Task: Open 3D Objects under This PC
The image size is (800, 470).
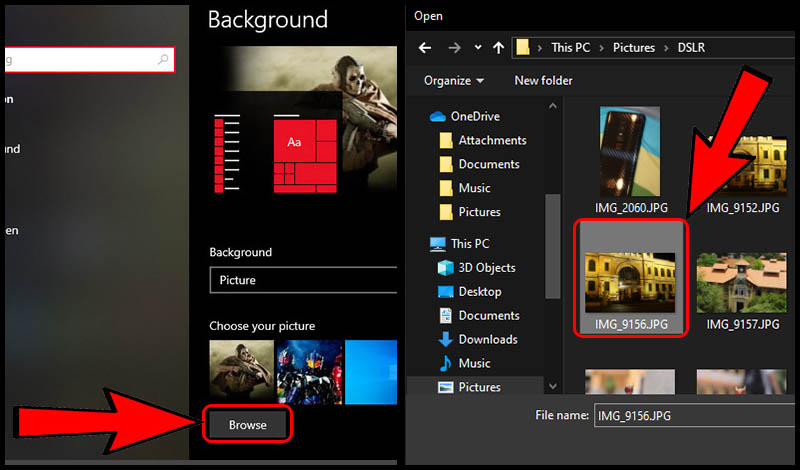Action: [x=486, y=268]
